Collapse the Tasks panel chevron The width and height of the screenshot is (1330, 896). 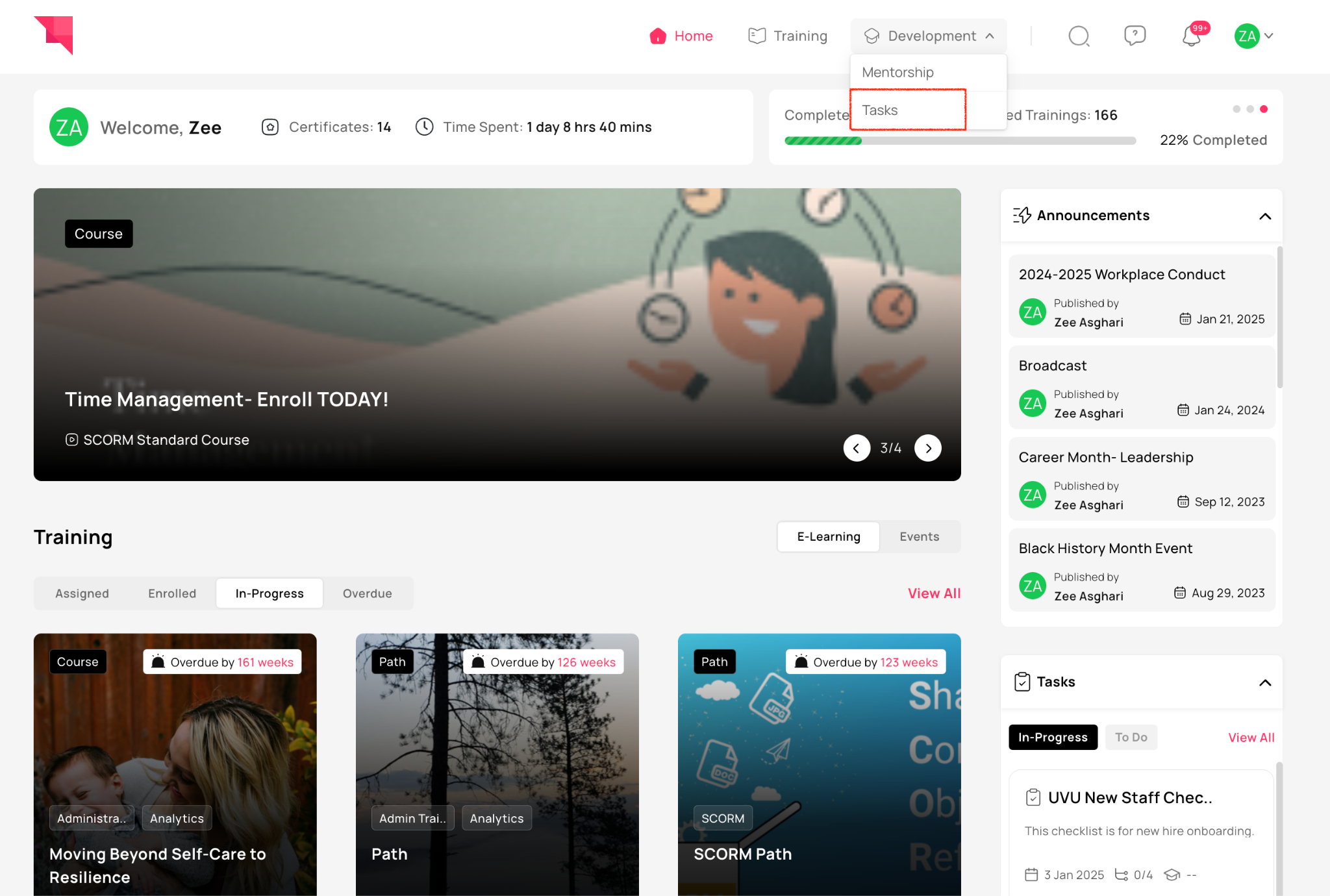coord(1265,682)
